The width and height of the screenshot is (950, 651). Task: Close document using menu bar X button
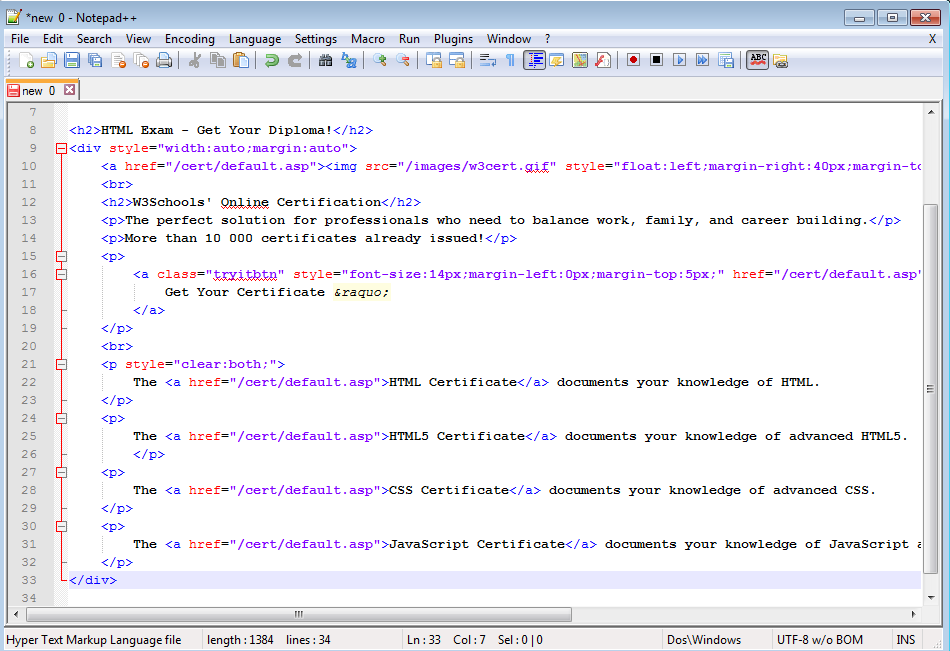[x=932, y=39]
